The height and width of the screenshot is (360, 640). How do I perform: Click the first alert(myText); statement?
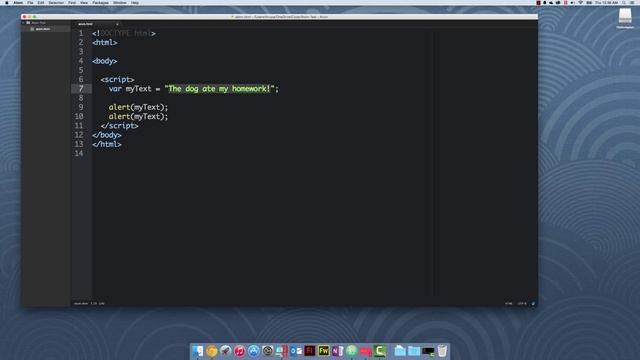[x=138, y=107]
